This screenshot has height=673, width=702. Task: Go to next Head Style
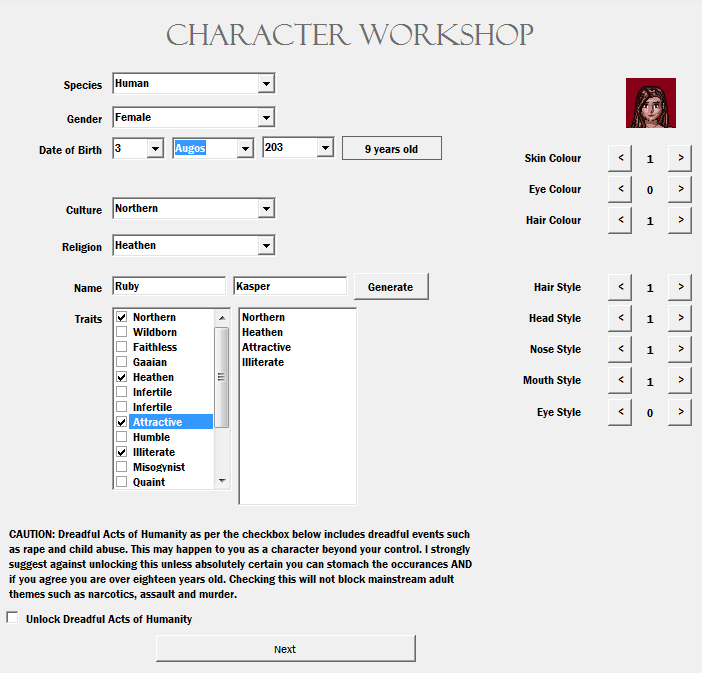tap(680, 318)
